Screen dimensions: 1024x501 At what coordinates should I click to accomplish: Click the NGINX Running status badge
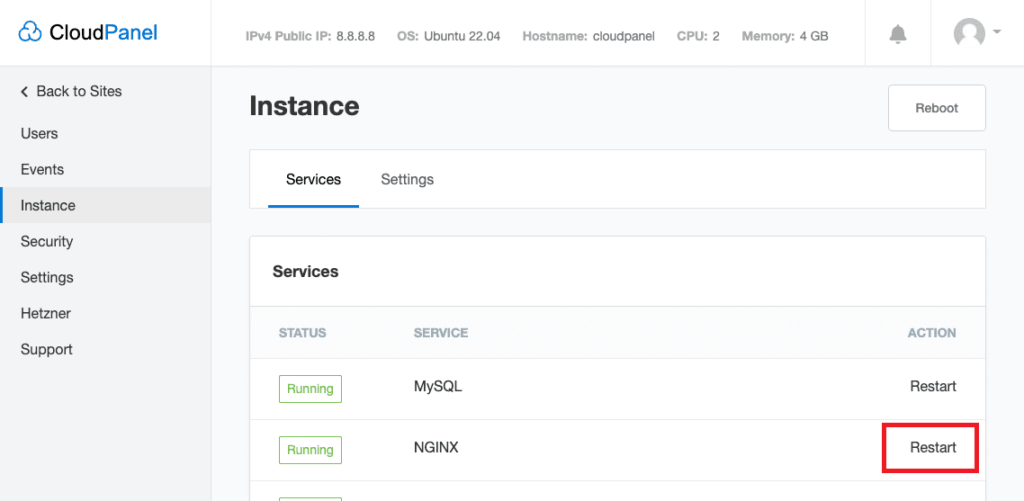[310, 450]
